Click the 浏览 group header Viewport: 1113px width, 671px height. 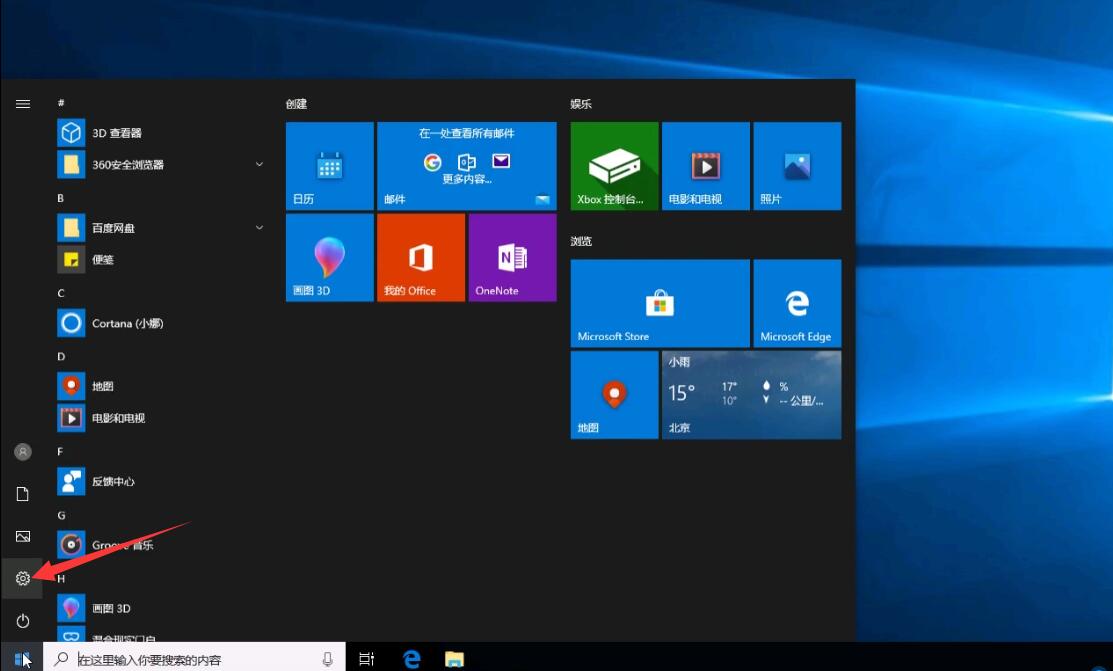(x=581, y=241)
